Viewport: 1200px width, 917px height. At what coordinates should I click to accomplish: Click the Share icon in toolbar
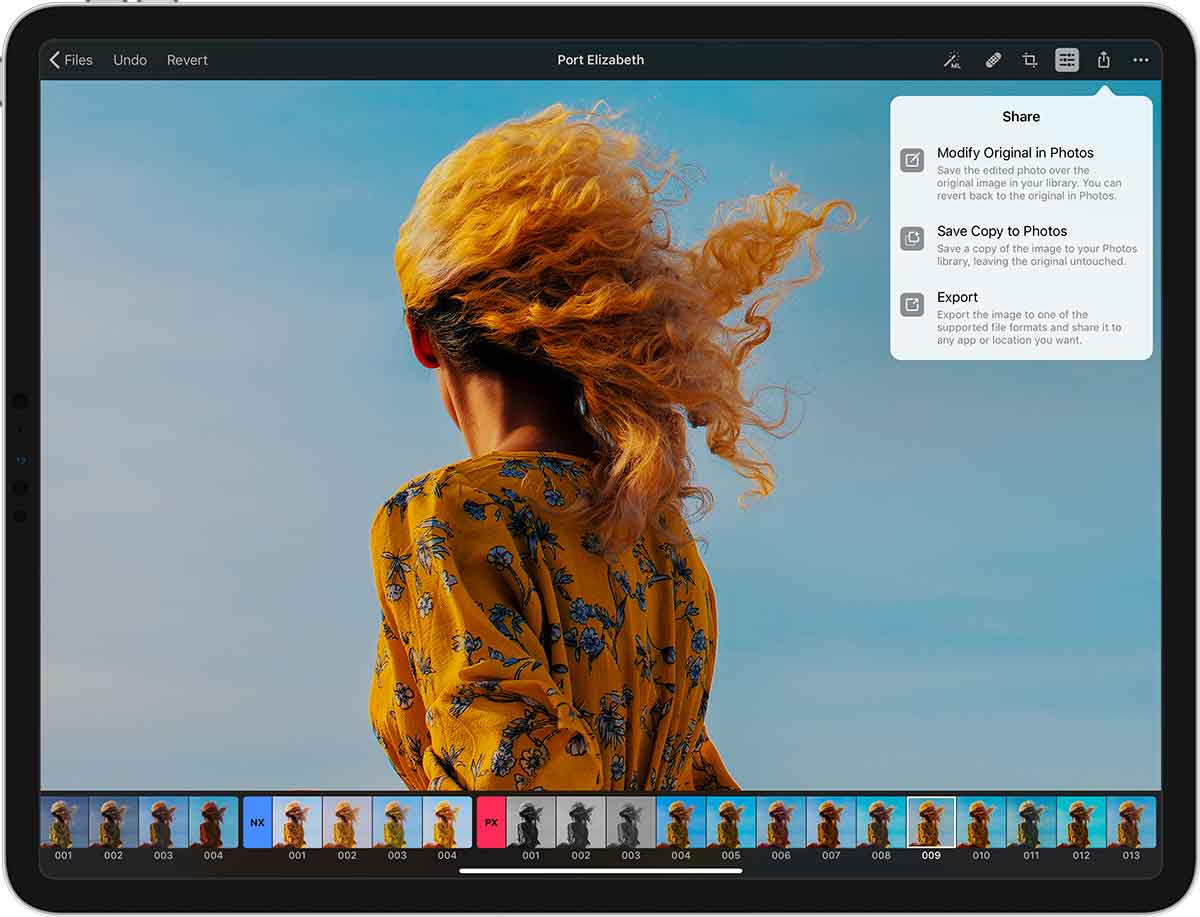pyautogui.click(x=1104, y=60)
